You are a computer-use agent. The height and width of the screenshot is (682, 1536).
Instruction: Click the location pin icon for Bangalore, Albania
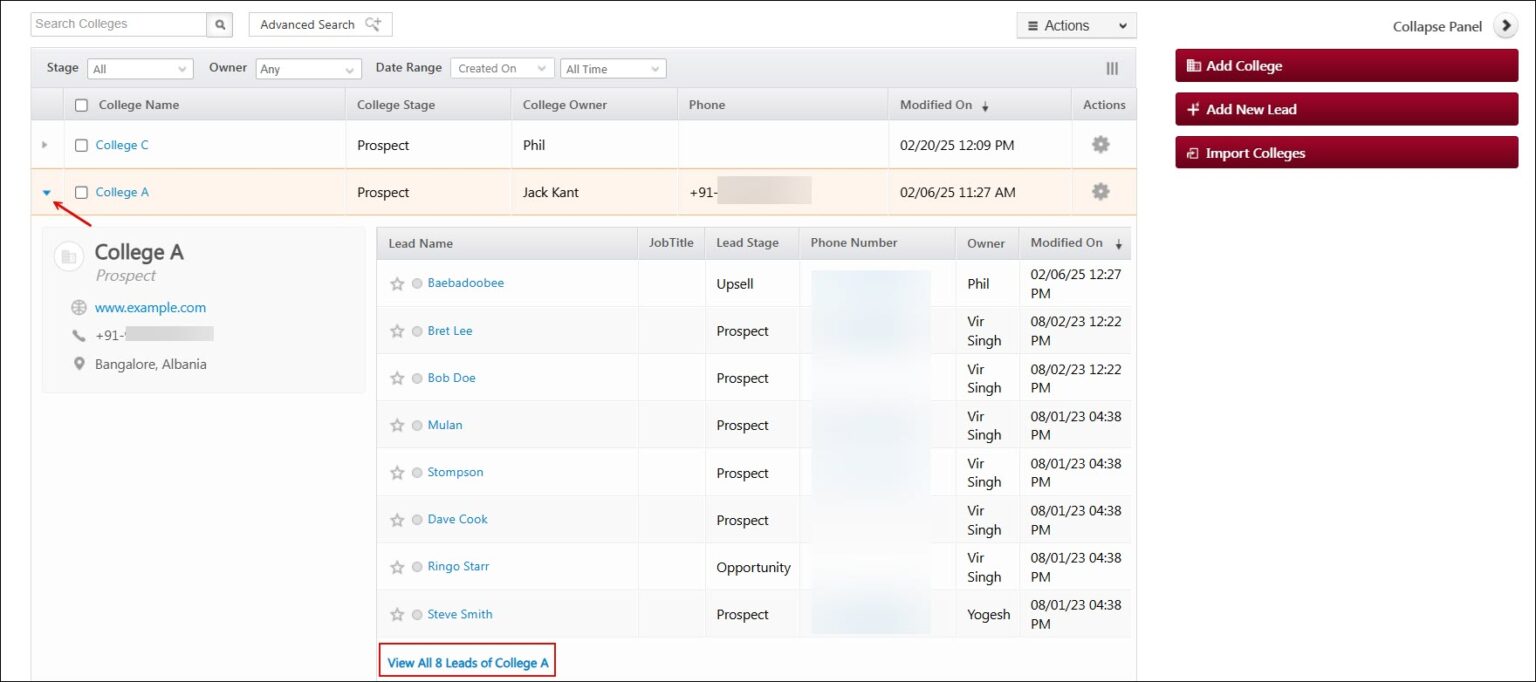click(x=80, y=364)
